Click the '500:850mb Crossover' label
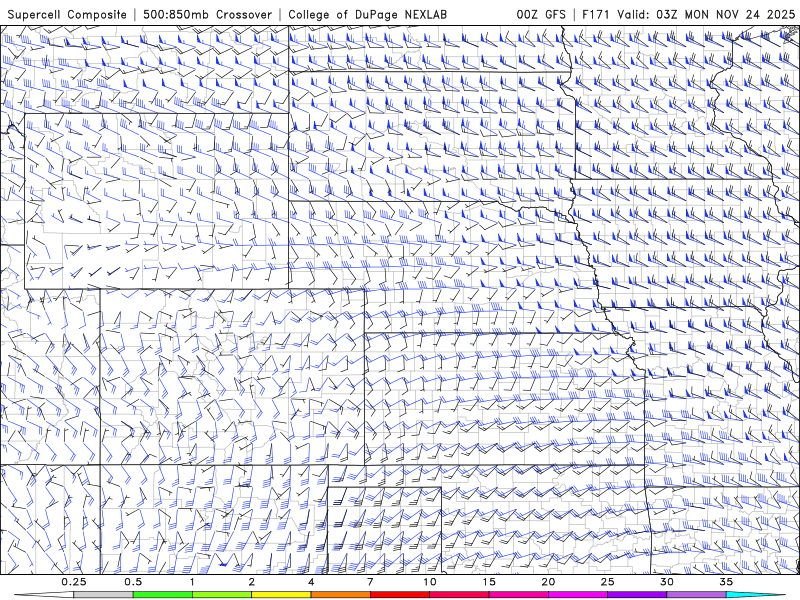This screenshot has width=800, height=600. click(x=207, y=14)
